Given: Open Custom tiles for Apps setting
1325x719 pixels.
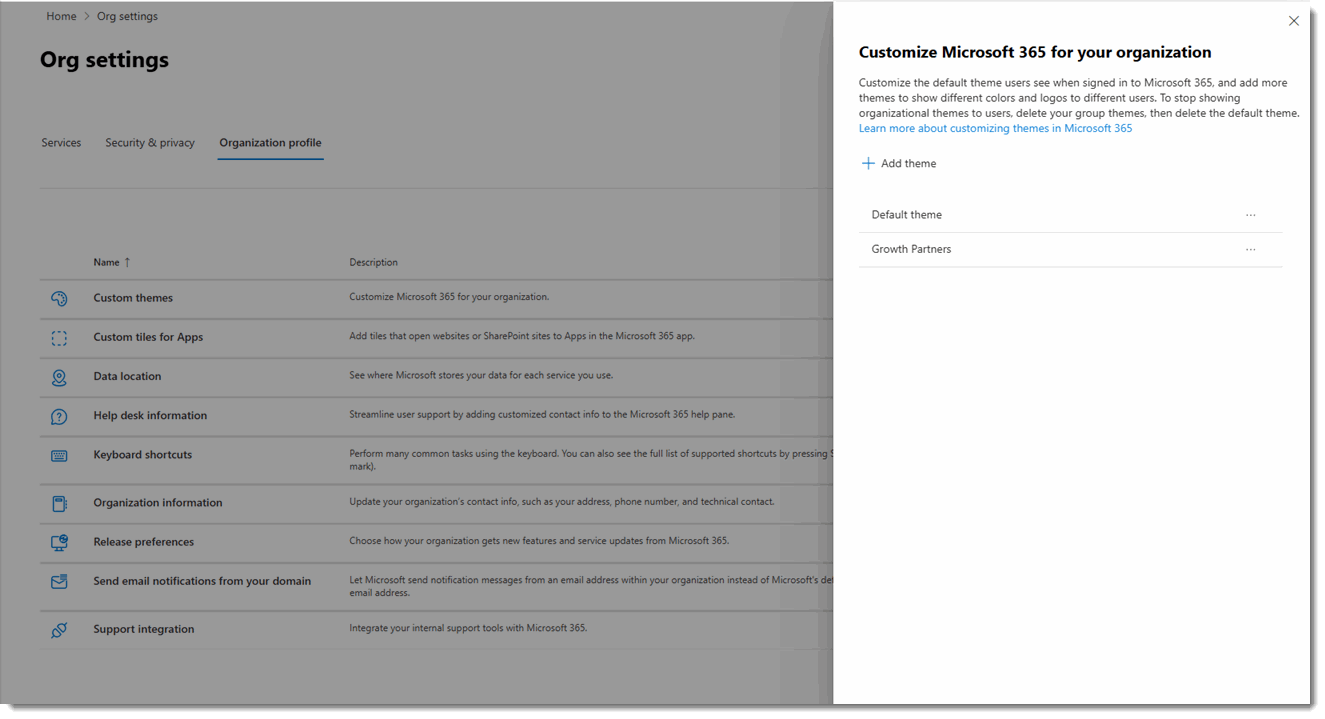Looking at the screenshot, I should tap(148, 337).
